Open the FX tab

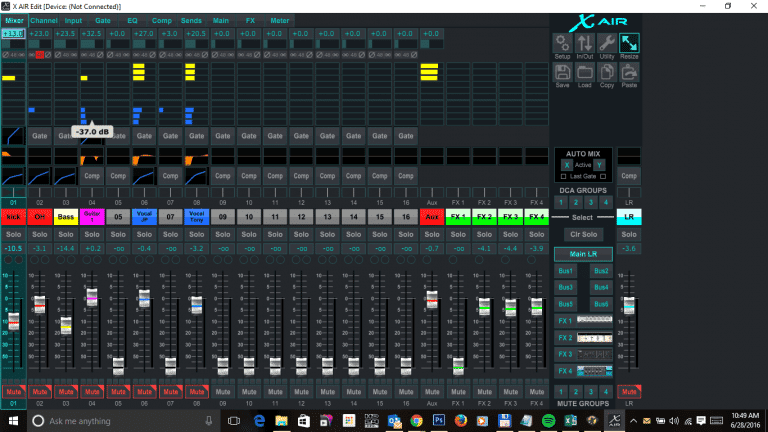[x=250, y=21]
